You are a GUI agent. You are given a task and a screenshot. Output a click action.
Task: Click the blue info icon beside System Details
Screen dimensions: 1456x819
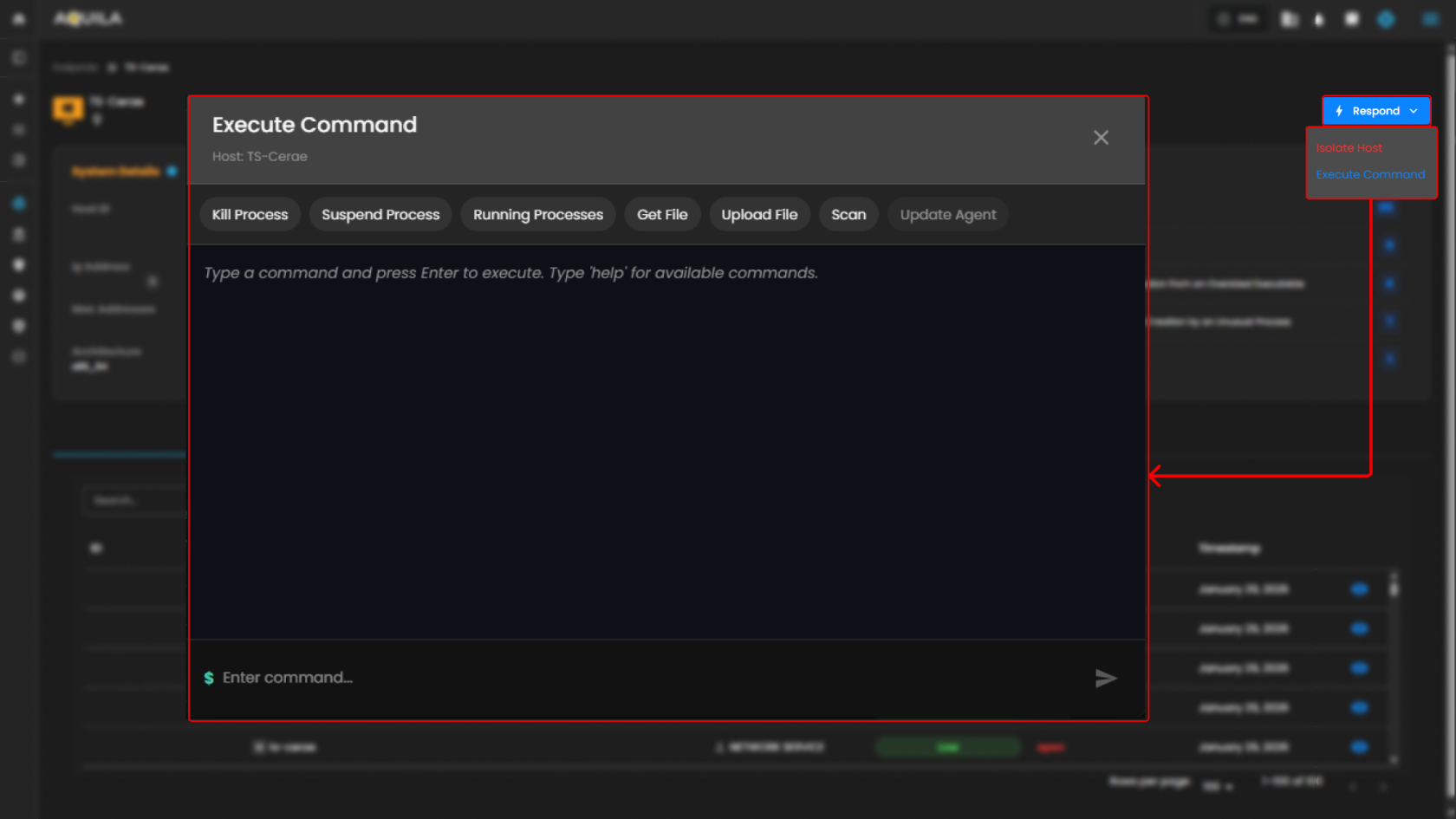[172, 172]
